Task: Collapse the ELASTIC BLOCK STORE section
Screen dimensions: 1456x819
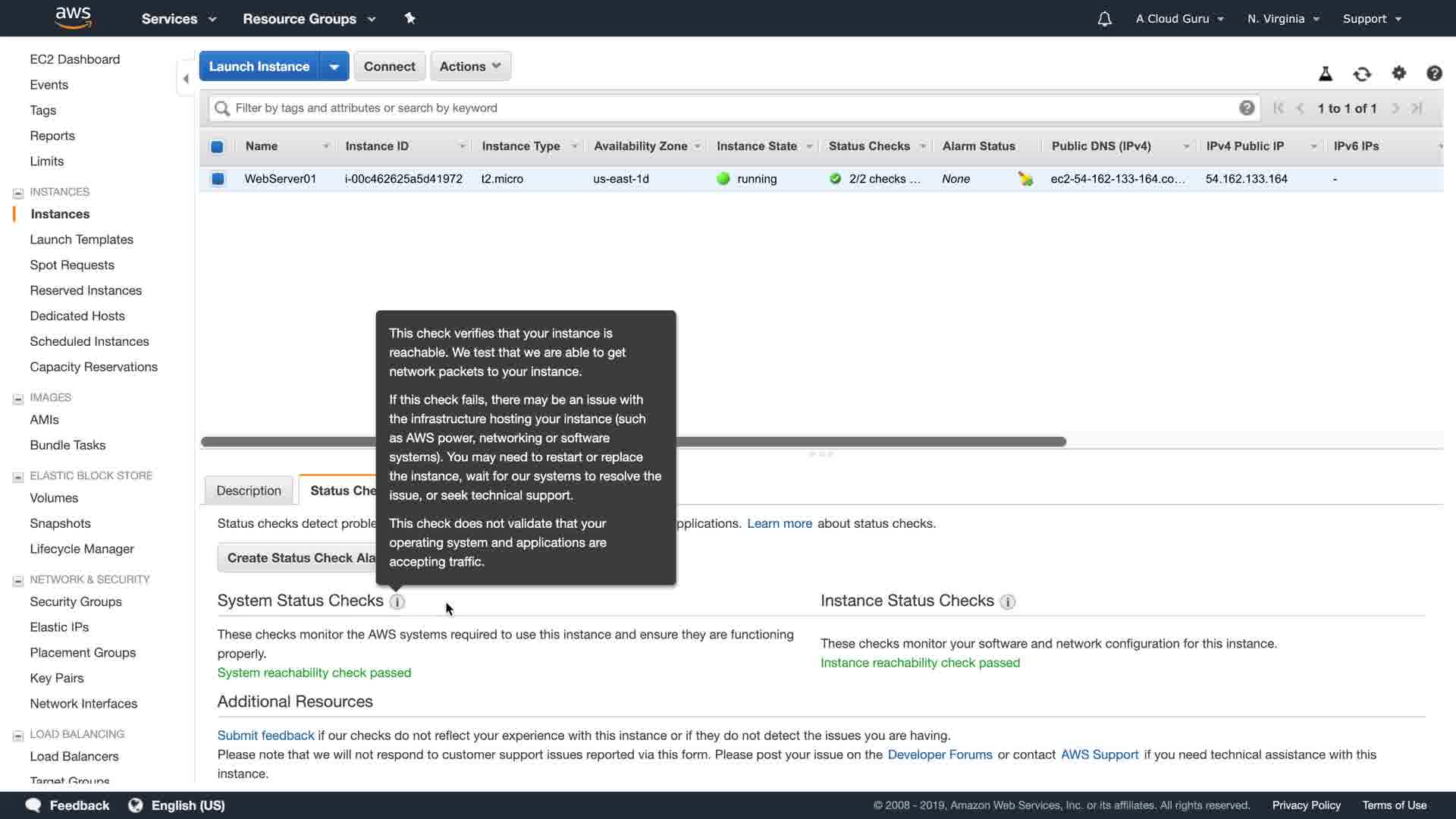Action: click(18, 476)
